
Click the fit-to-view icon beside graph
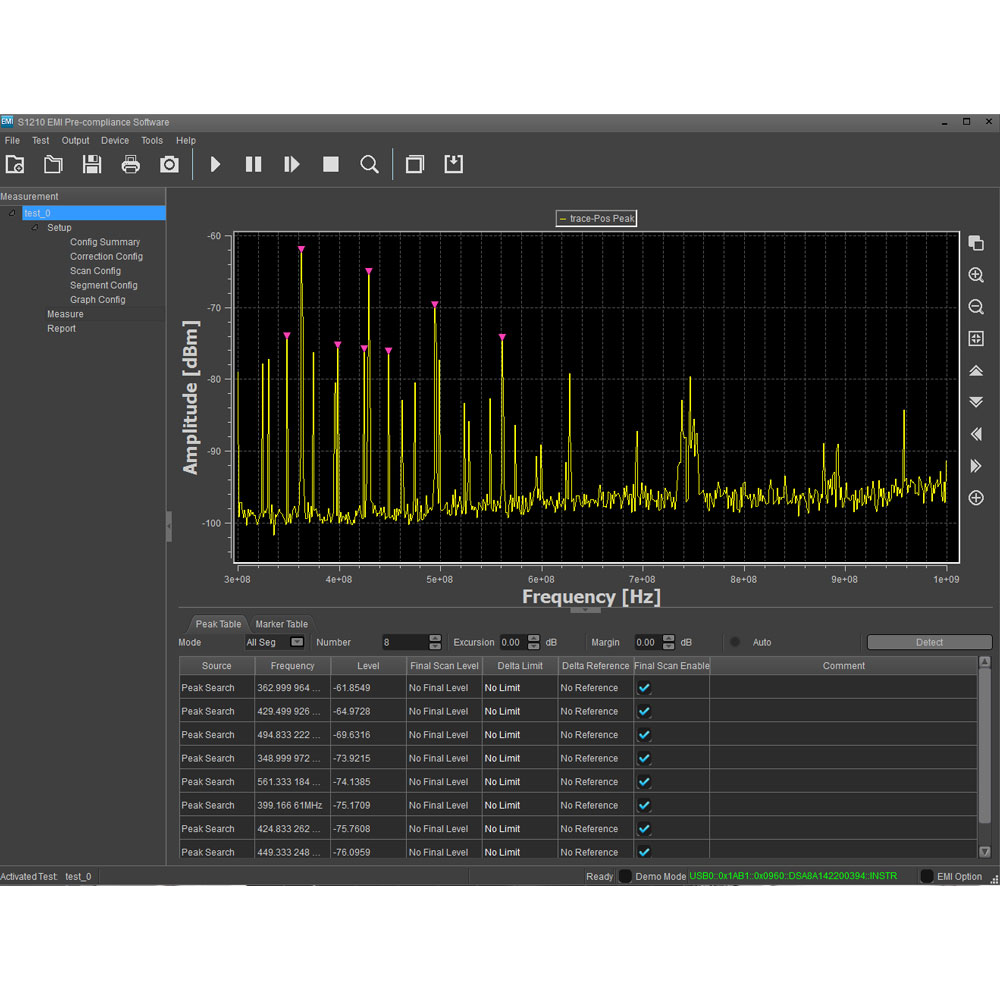tap(976, 339)
